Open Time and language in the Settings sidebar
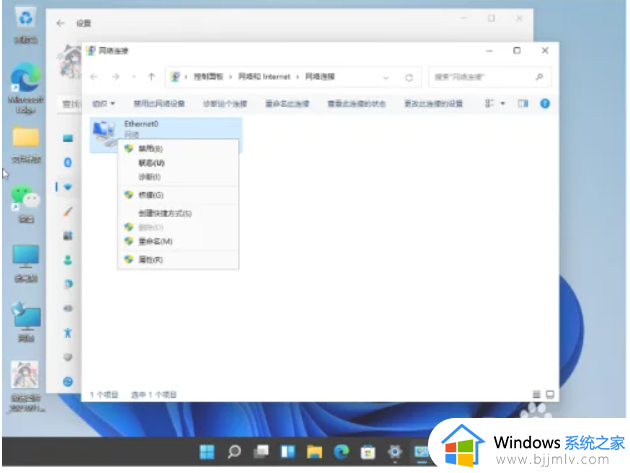 point(68,284)
